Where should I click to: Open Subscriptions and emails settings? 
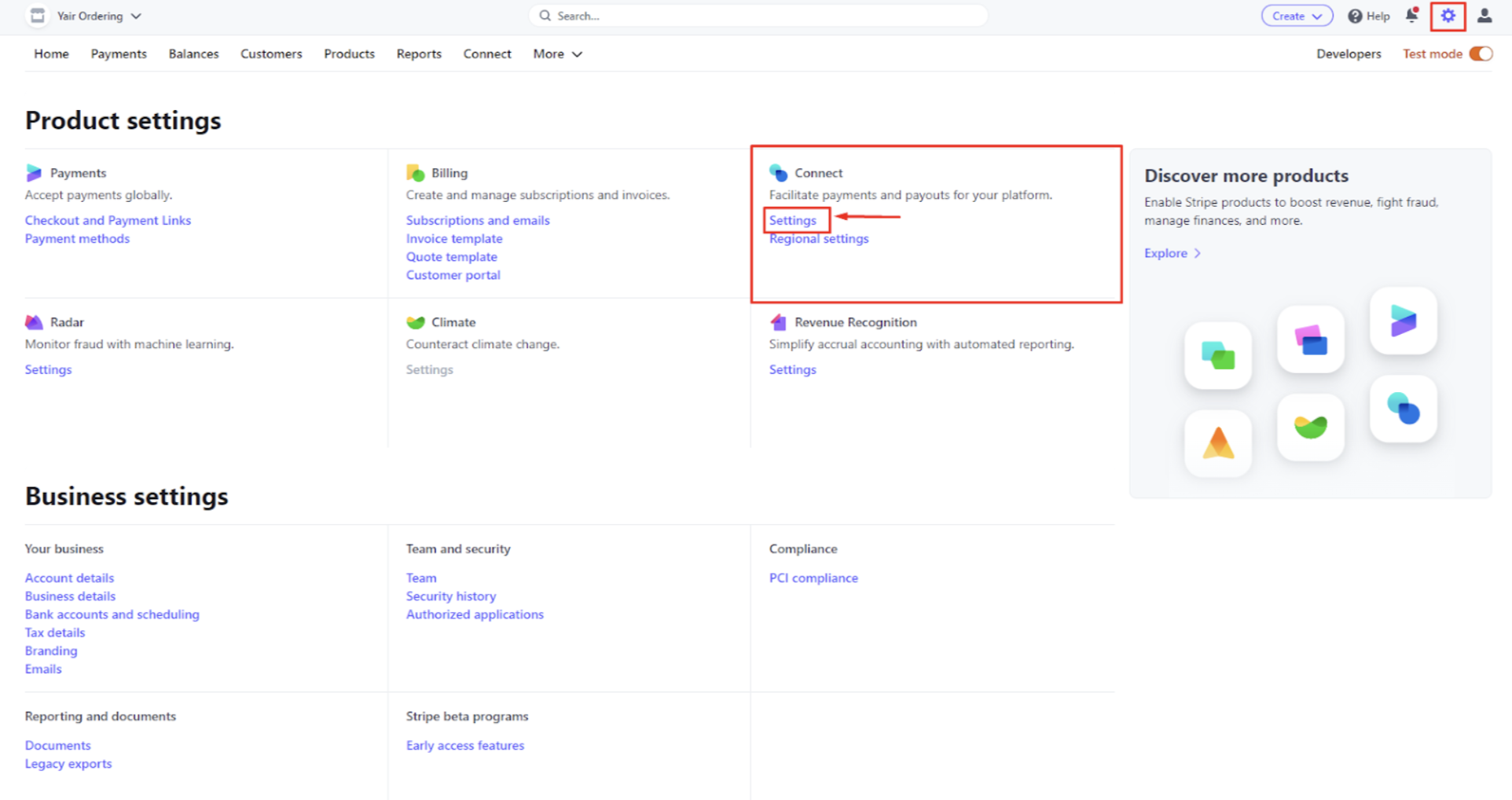(x=478, y=221)
